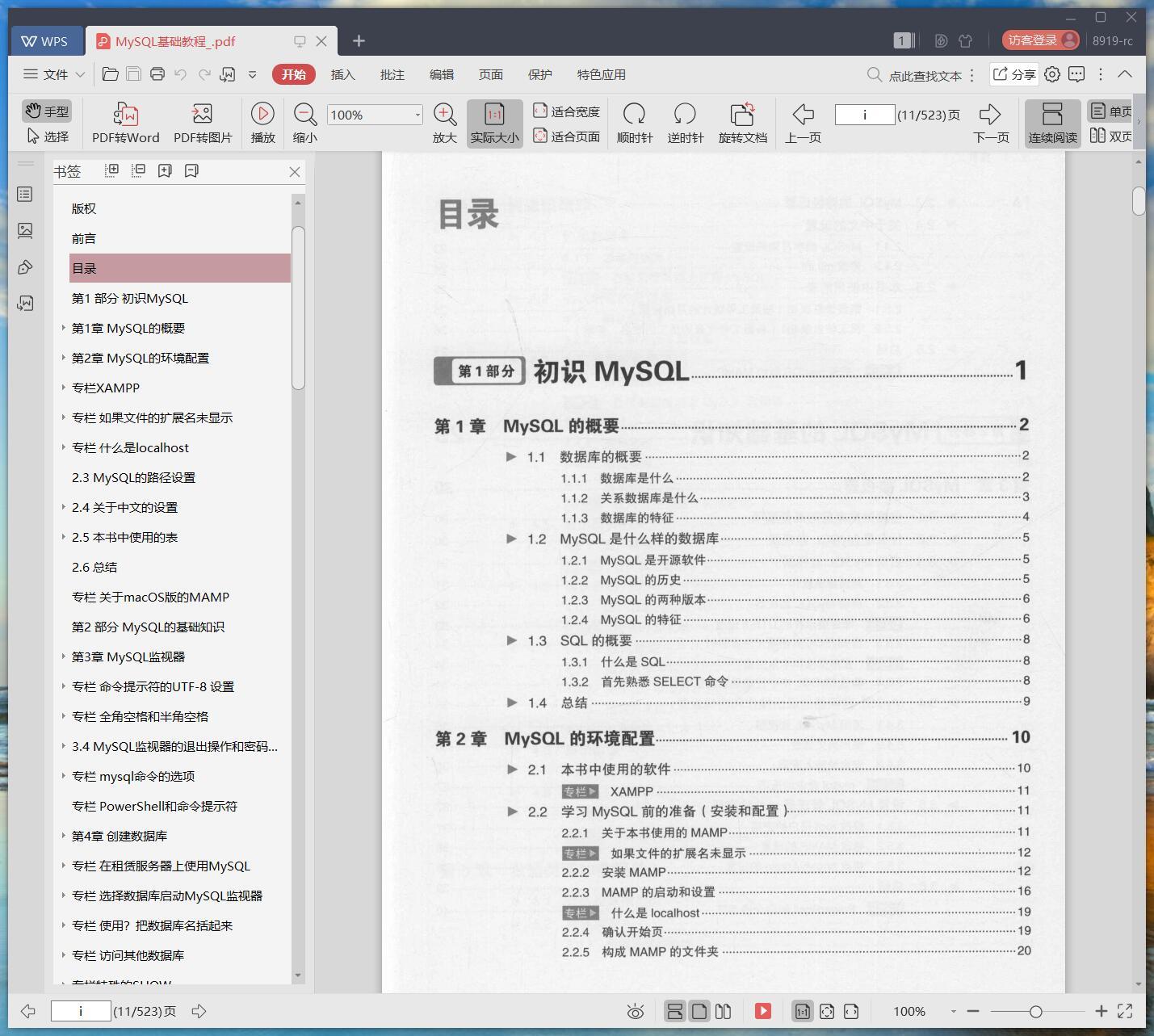The height and width of the screenshot is (1036, 1154).
Task: Toggle 实际大小 actual size view
Action: (495, 123)
